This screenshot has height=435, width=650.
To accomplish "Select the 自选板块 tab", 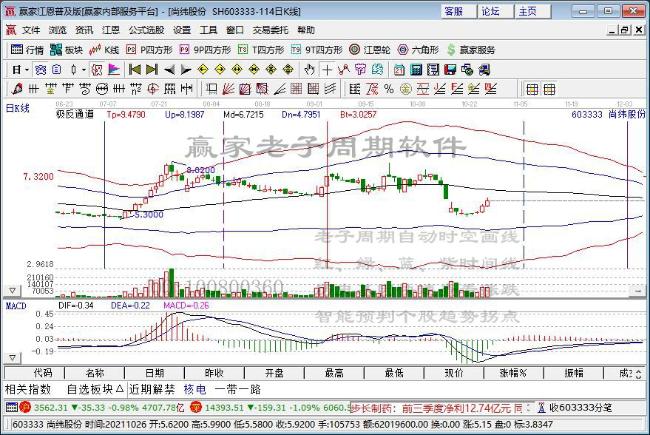I will [x=95, y=389].
